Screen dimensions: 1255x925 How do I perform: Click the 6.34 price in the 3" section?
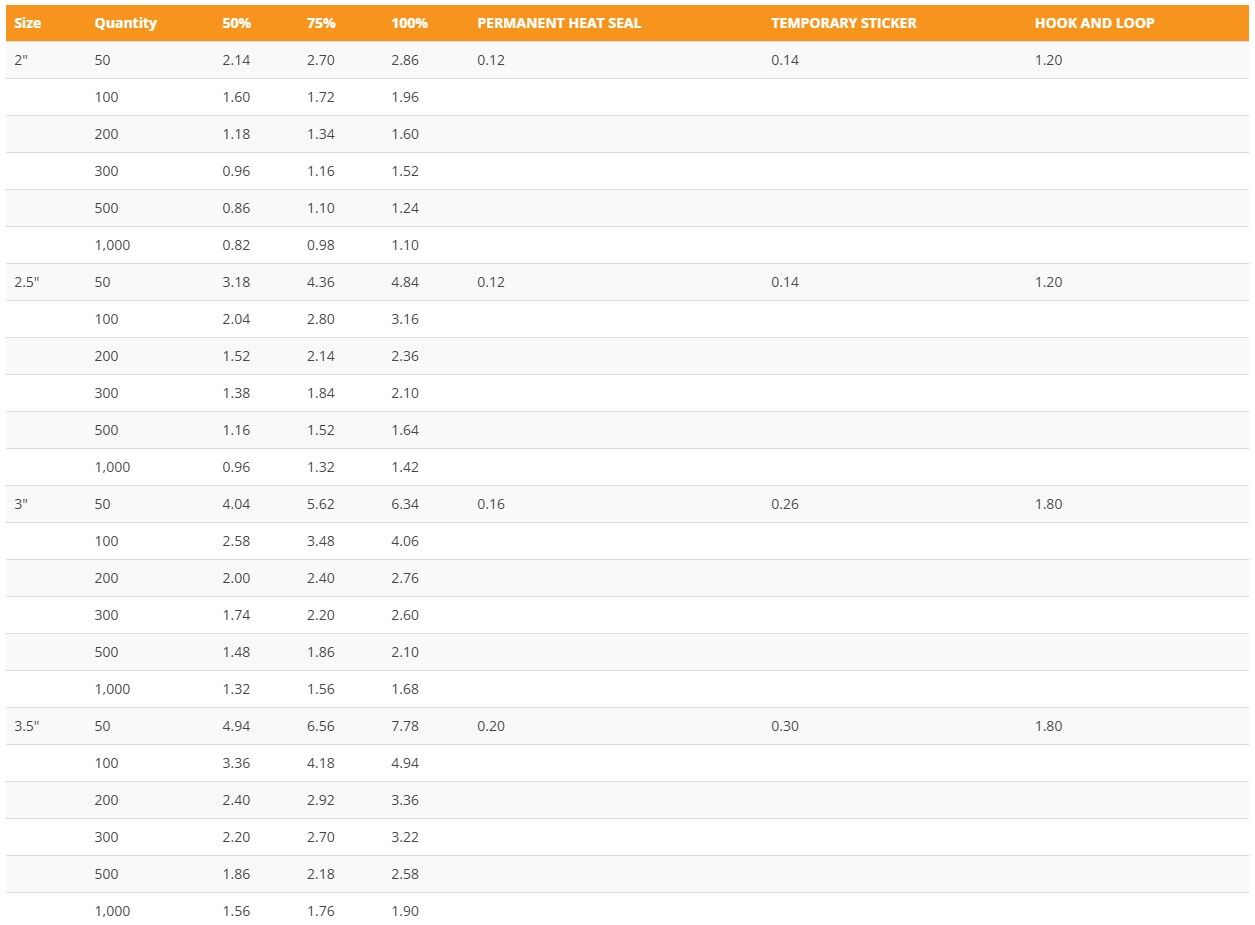405,504
